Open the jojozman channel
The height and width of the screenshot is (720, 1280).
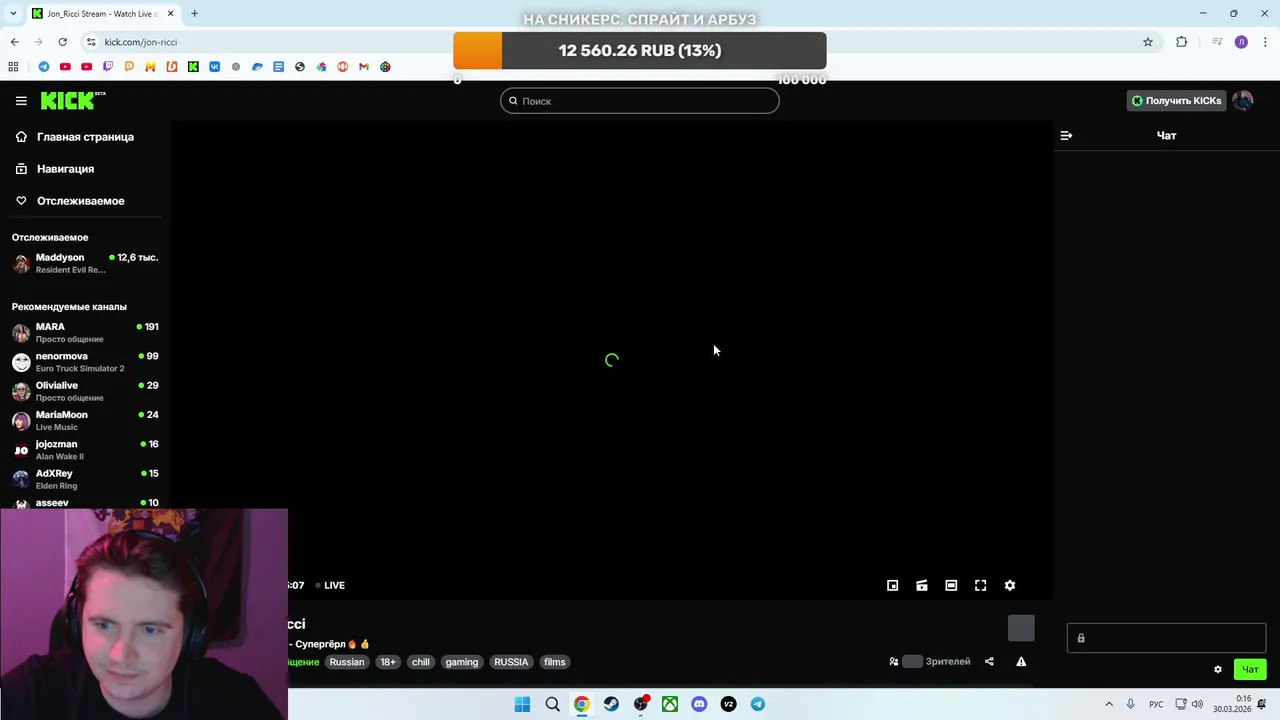tap(85, 450)
